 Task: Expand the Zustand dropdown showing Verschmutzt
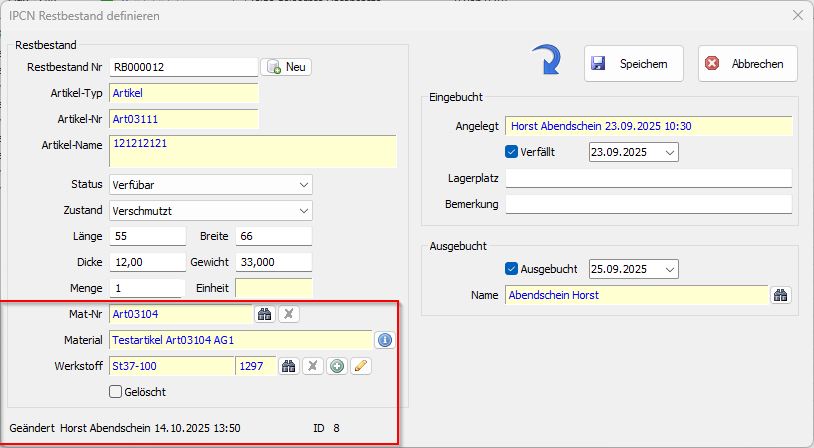pyautogui.click(x=303, y=211)
